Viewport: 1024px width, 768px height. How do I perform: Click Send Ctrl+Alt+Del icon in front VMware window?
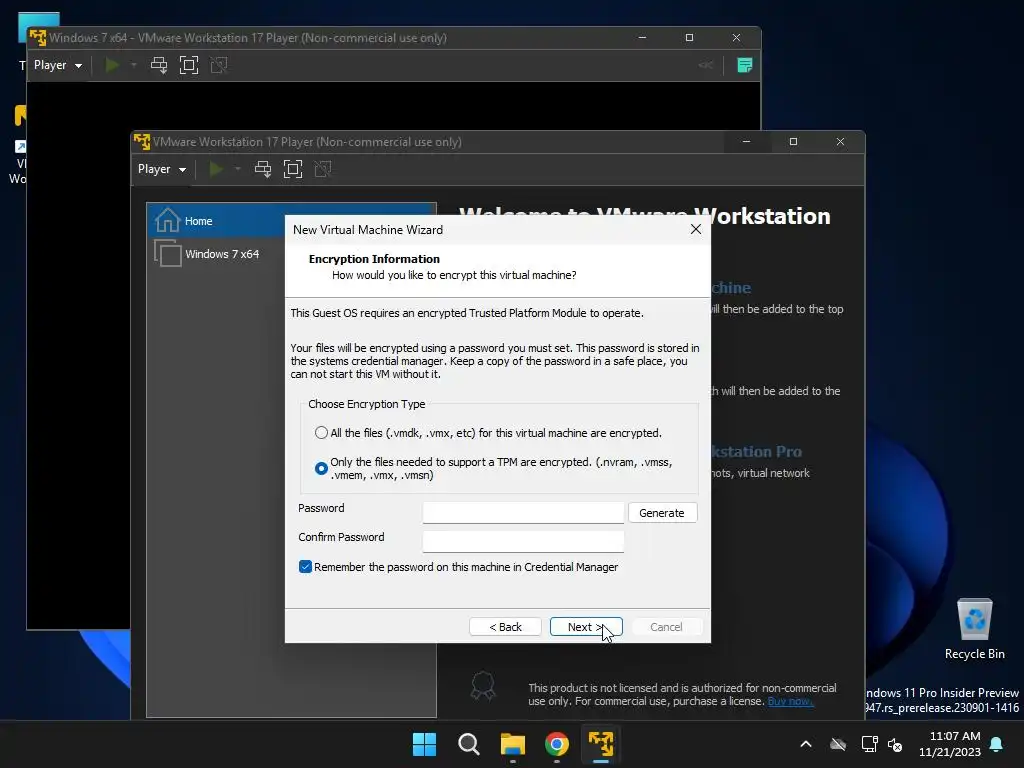263,169
